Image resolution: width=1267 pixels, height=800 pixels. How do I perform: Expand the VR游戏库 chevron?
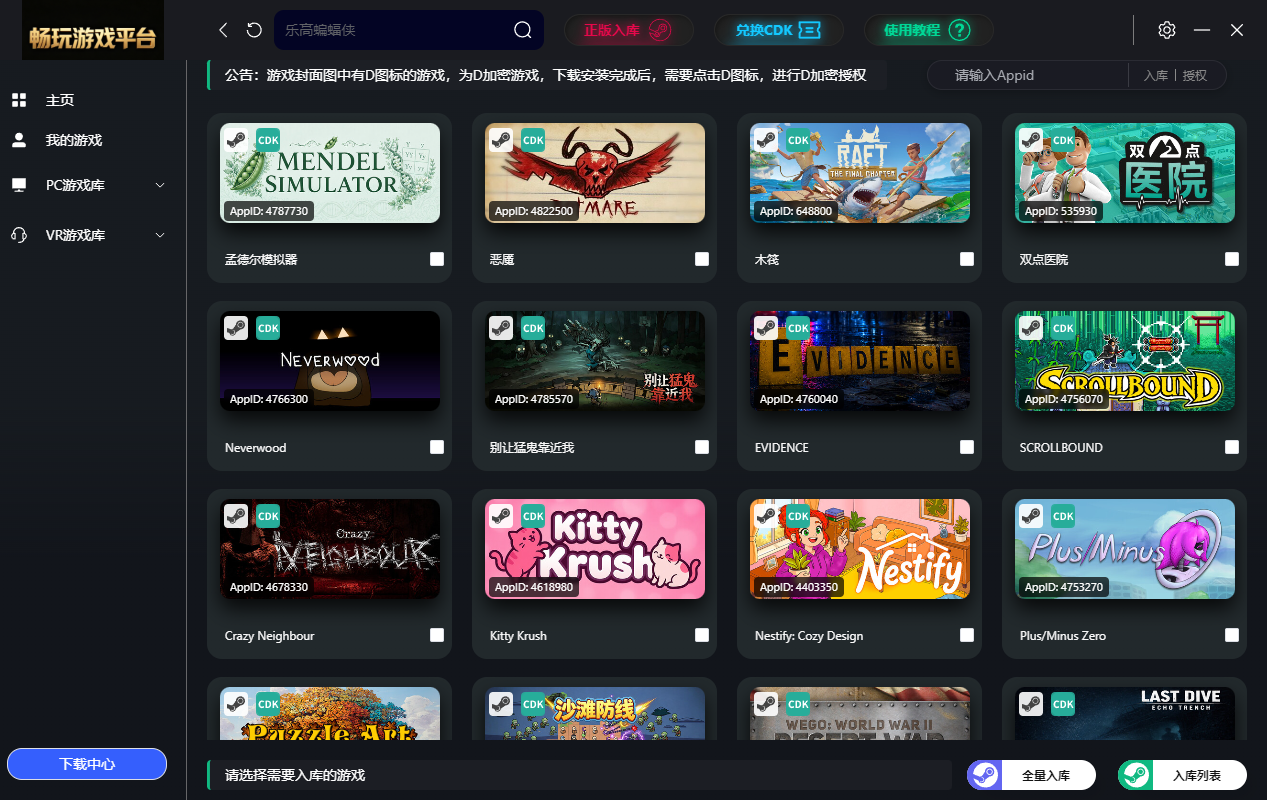point(160,235)
